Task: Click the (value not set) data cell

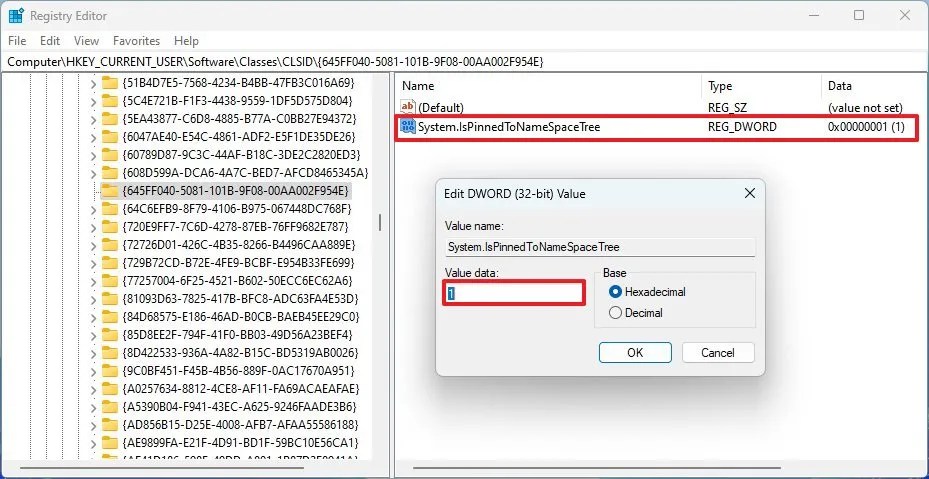Action: (x=865, y=108)
